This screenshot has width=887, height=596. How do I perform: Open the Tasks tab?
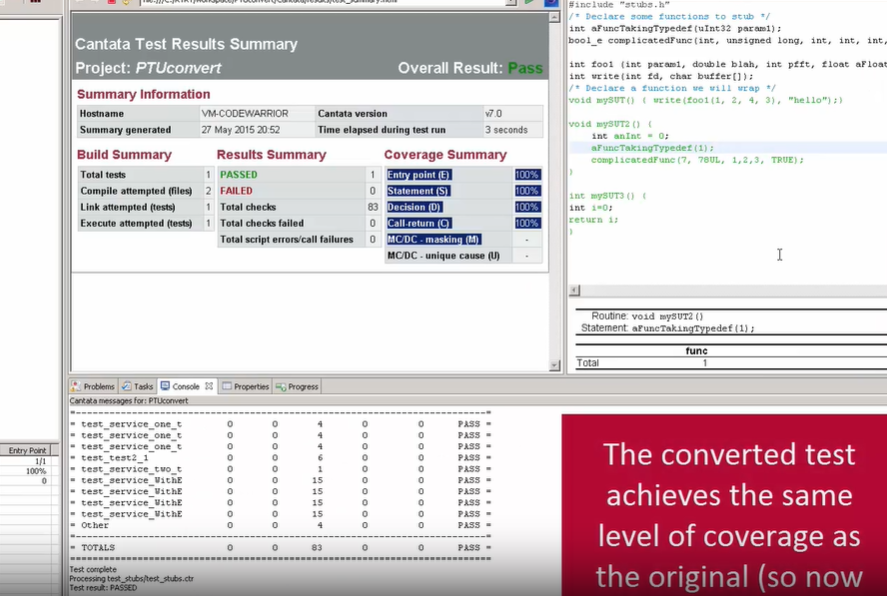(137, 386)
